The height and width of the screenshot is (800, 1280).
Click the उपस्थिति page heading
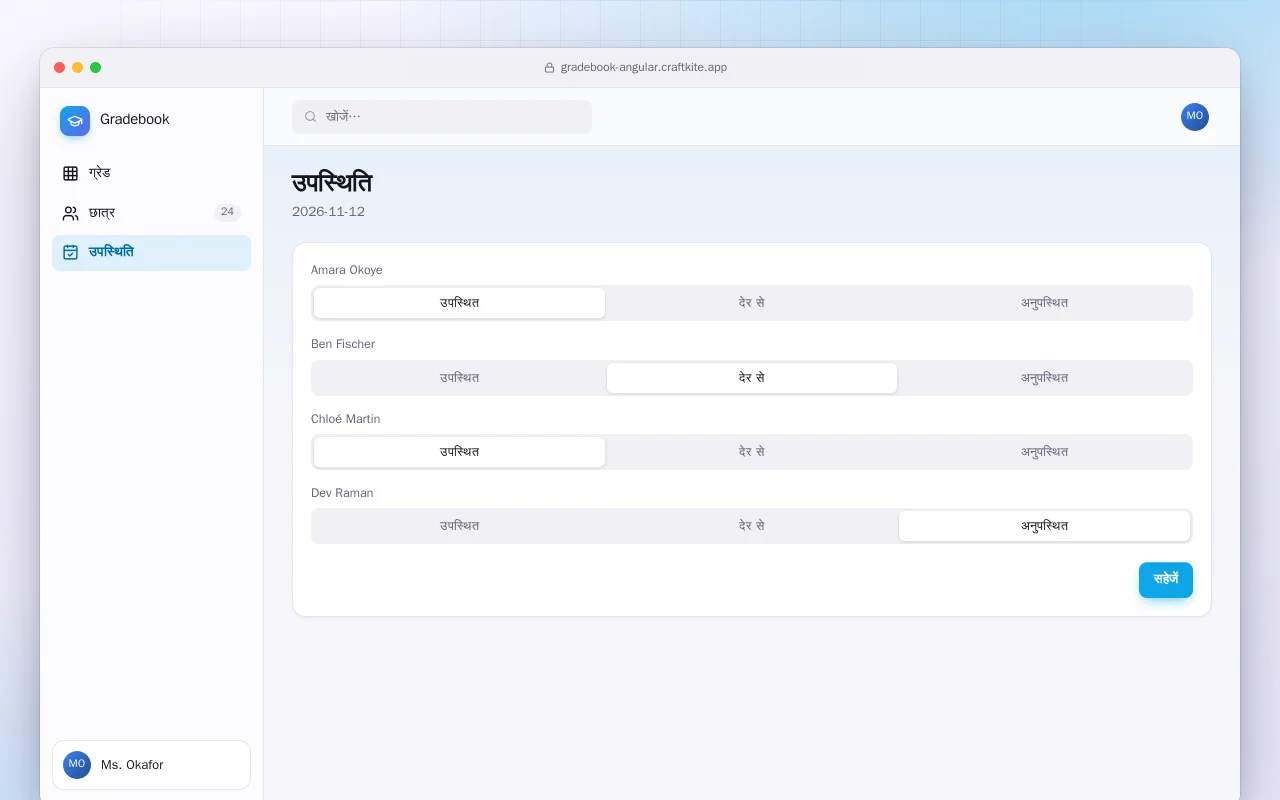click(332, 183)
